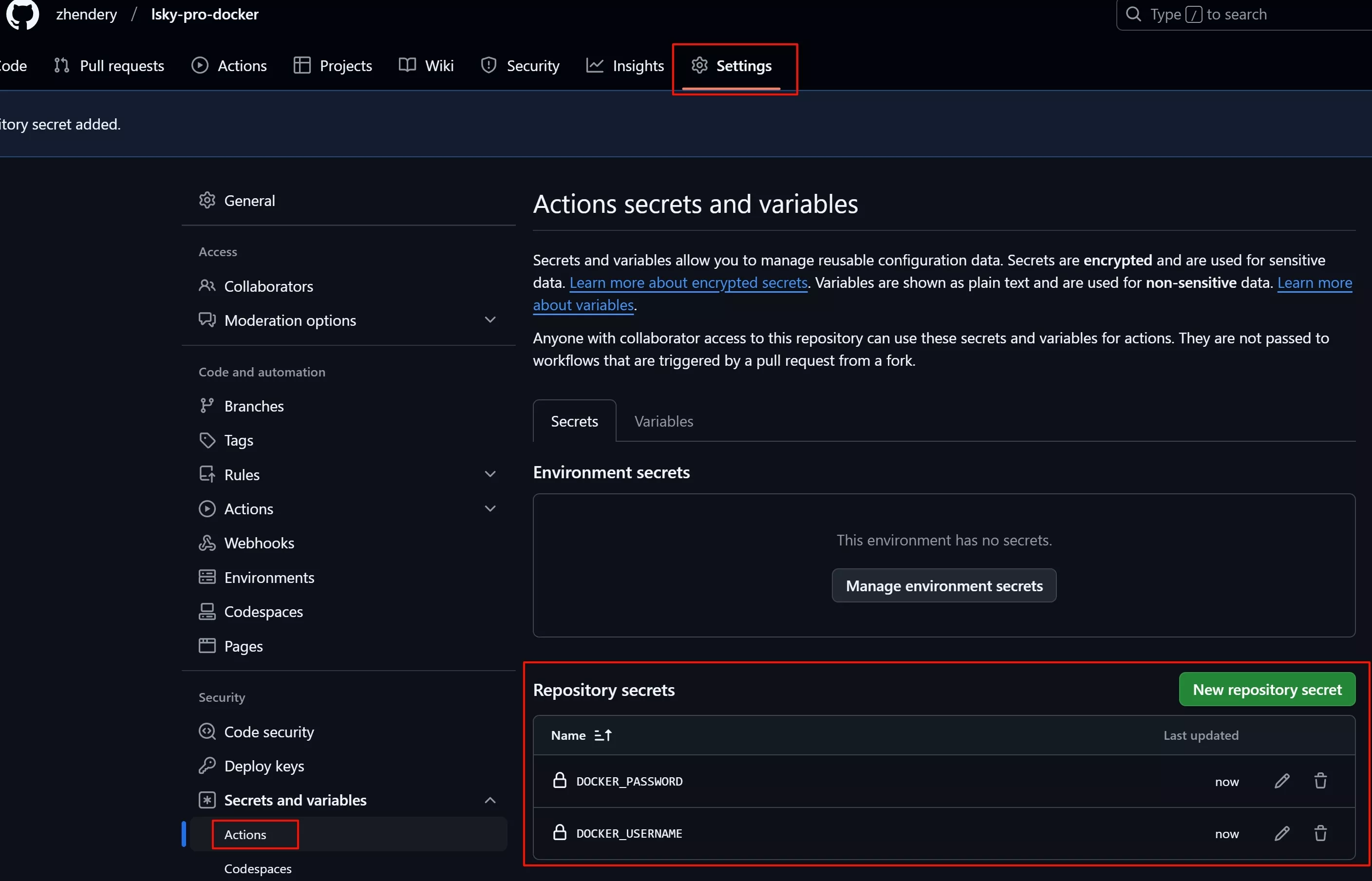
Task: Expand the Rules sidebar section
Action: click(491, 473)
